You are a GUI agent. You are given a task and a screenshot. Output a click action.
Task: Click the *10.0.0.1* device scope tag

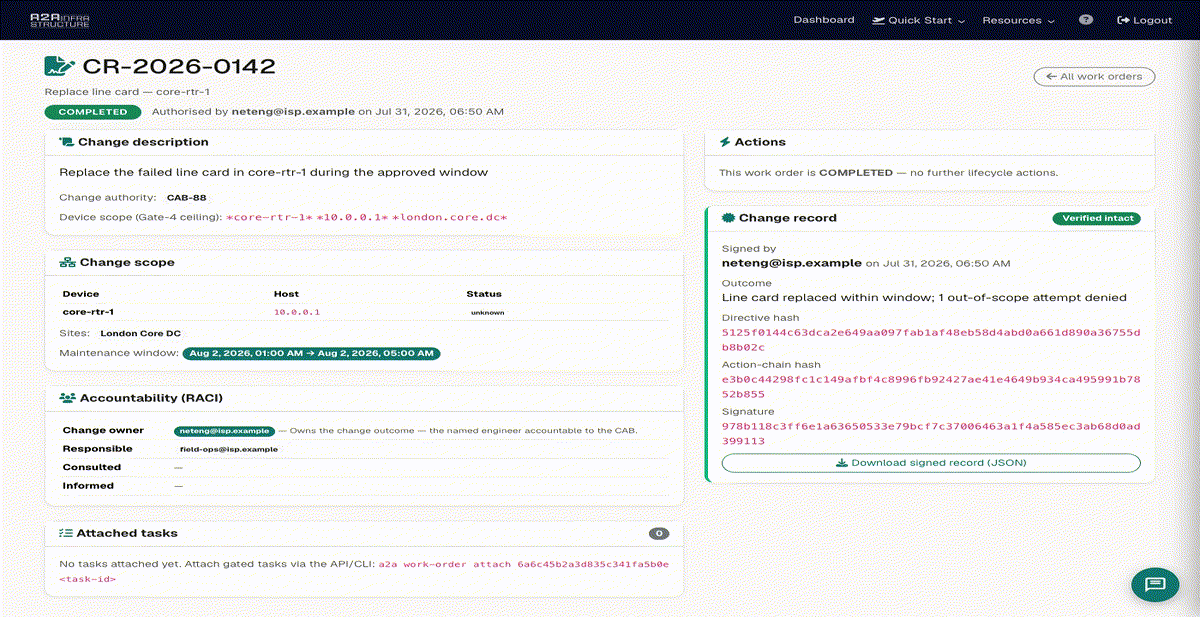tap(352, 217)
